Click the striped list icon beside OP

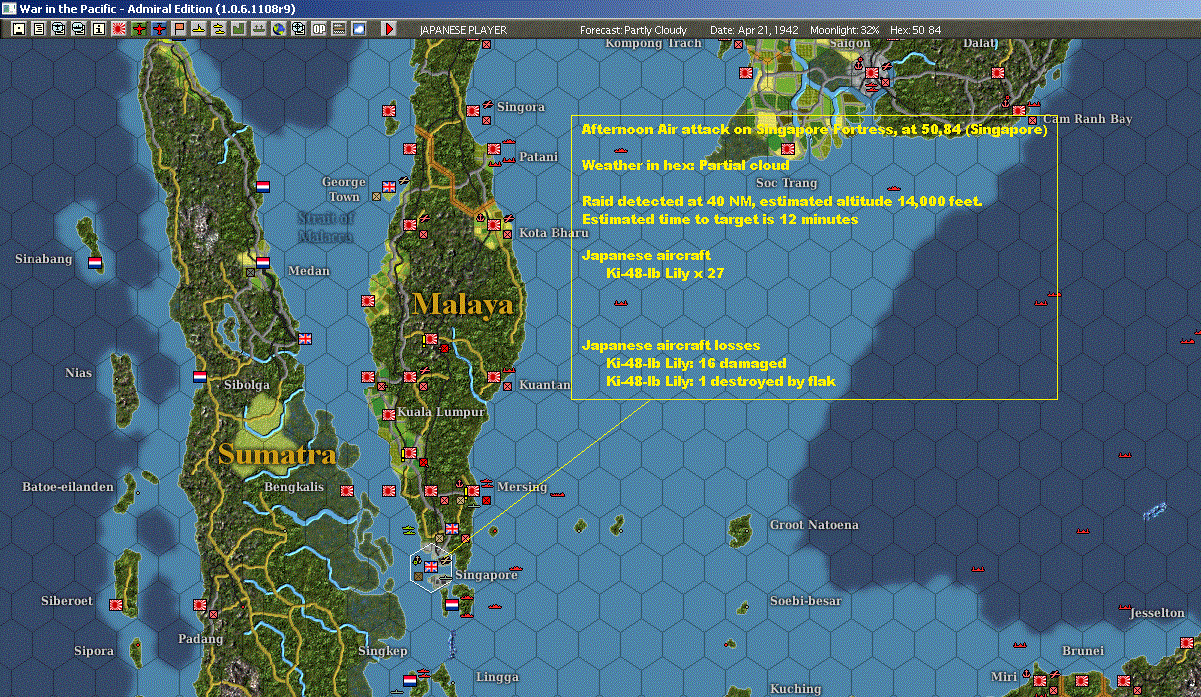pyautogui.click(x=338, y=29)
